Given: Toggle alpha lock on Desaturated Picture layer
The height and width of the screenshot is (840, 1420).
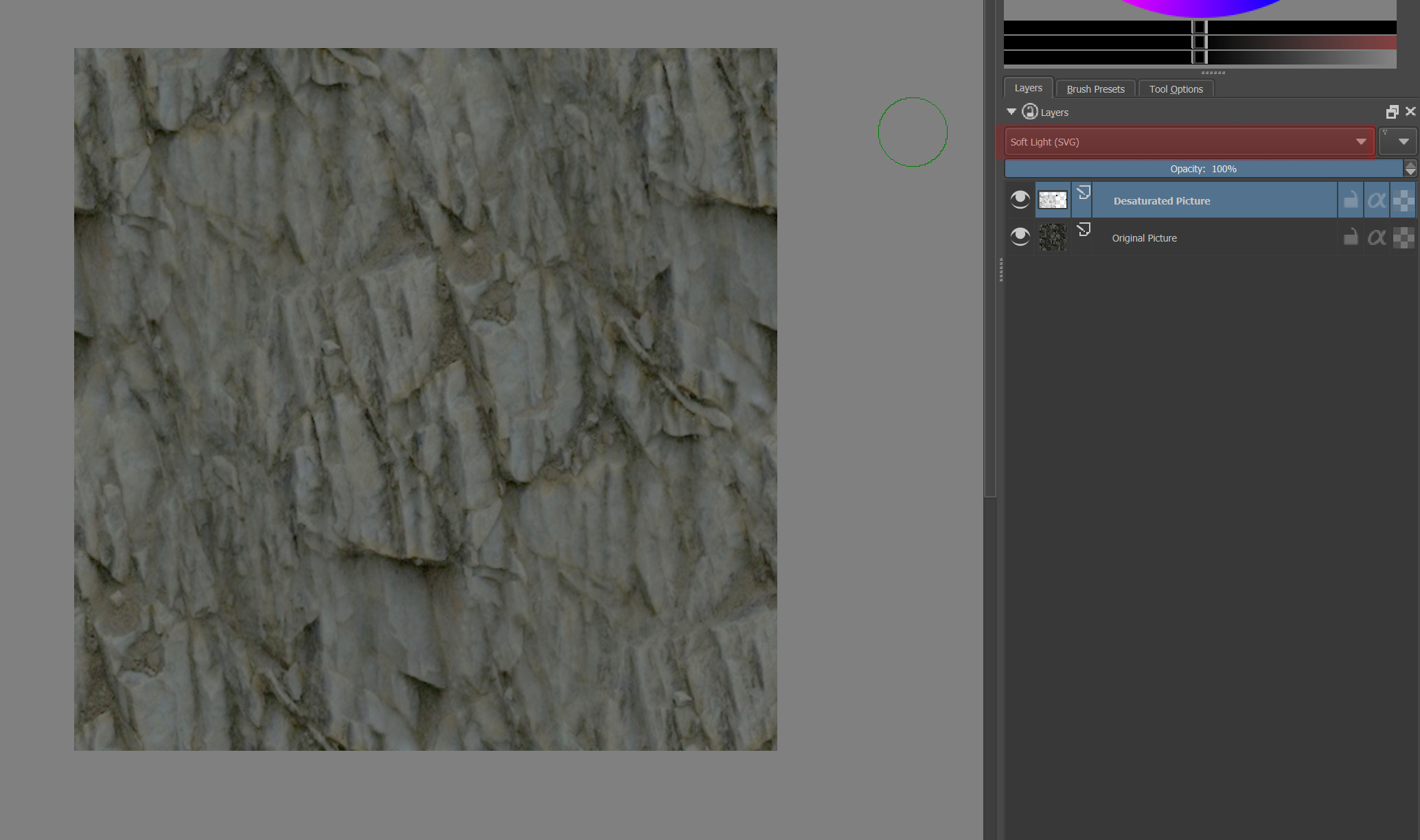Looking at the screenshot, I should click(1403, 200).
